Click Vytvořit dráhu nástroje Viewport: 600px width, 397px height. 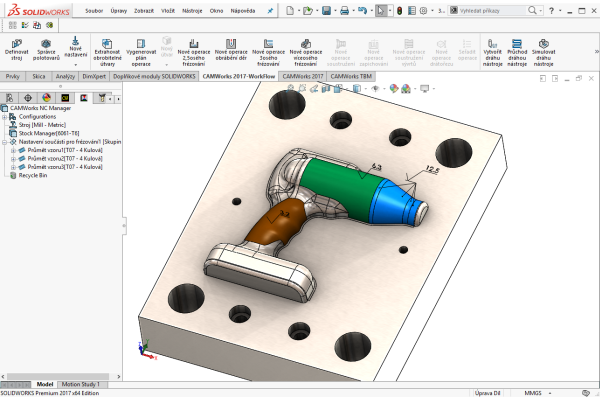(x=492, y=52)
